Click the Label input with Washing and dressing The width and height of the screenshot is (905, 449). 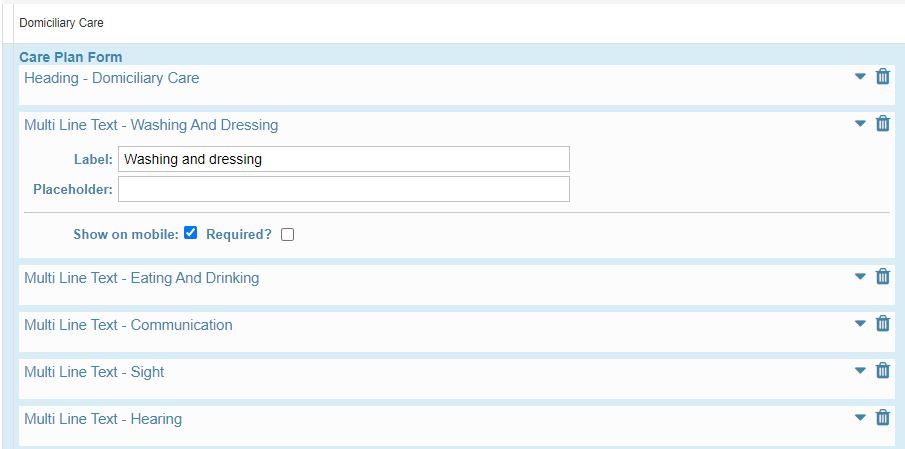tap(343, 159)
